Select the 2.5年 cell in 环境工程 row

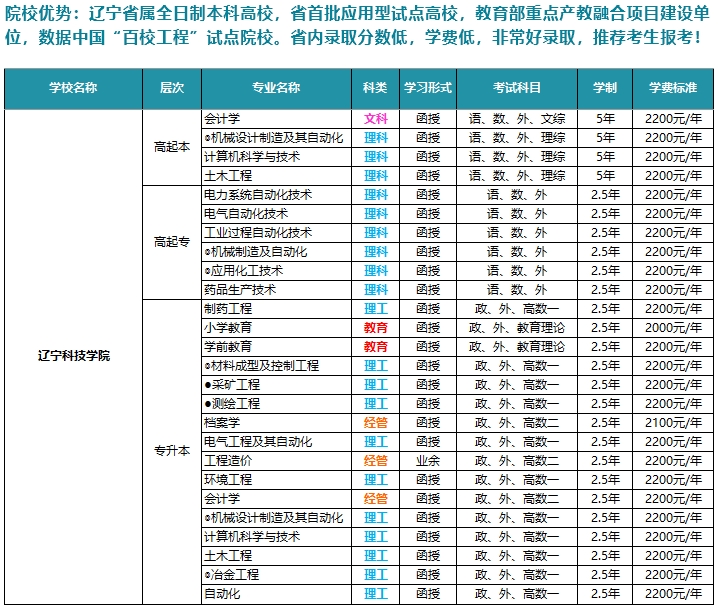[605, 480]
